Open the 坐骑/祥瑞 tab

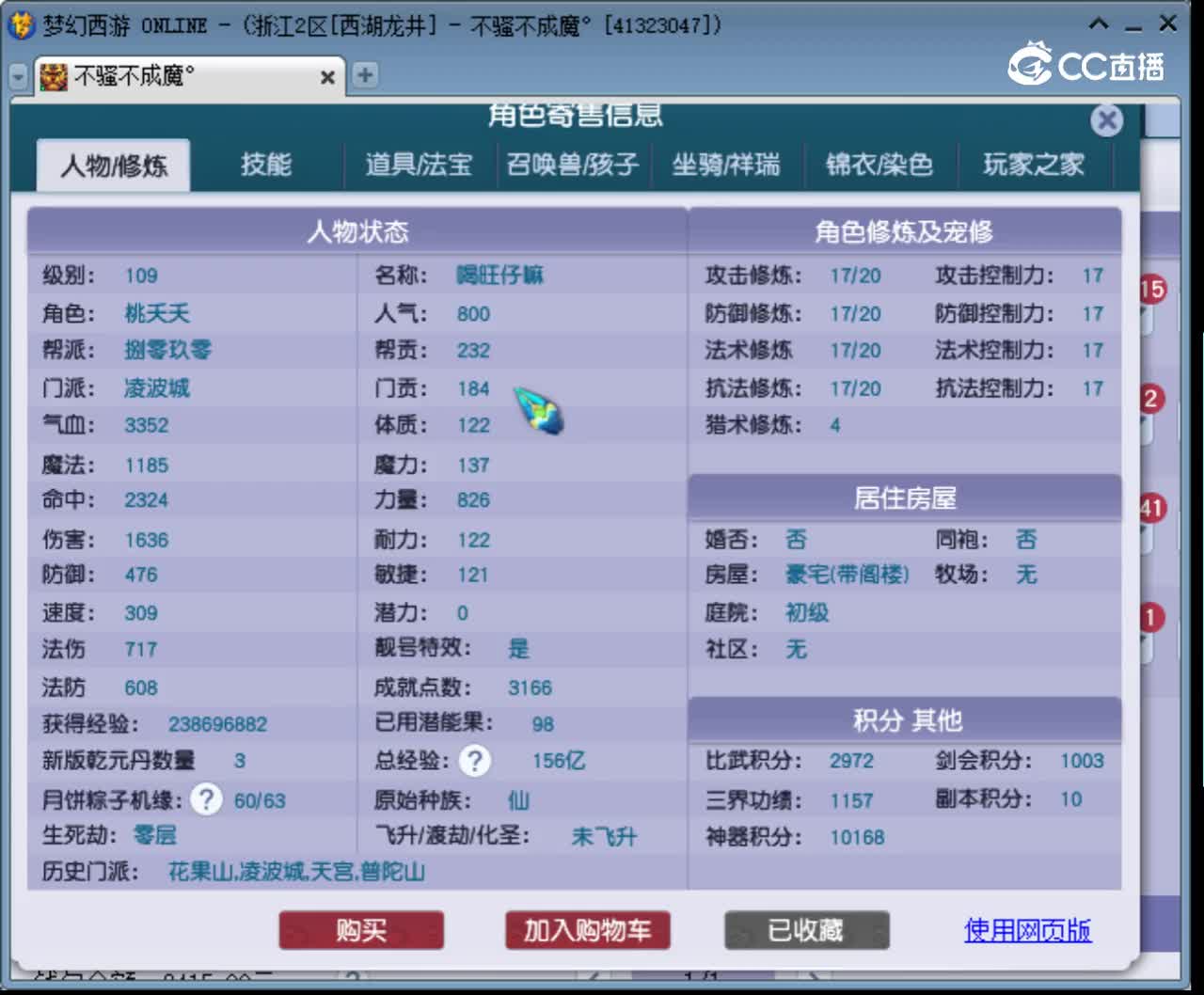point(726,165)
